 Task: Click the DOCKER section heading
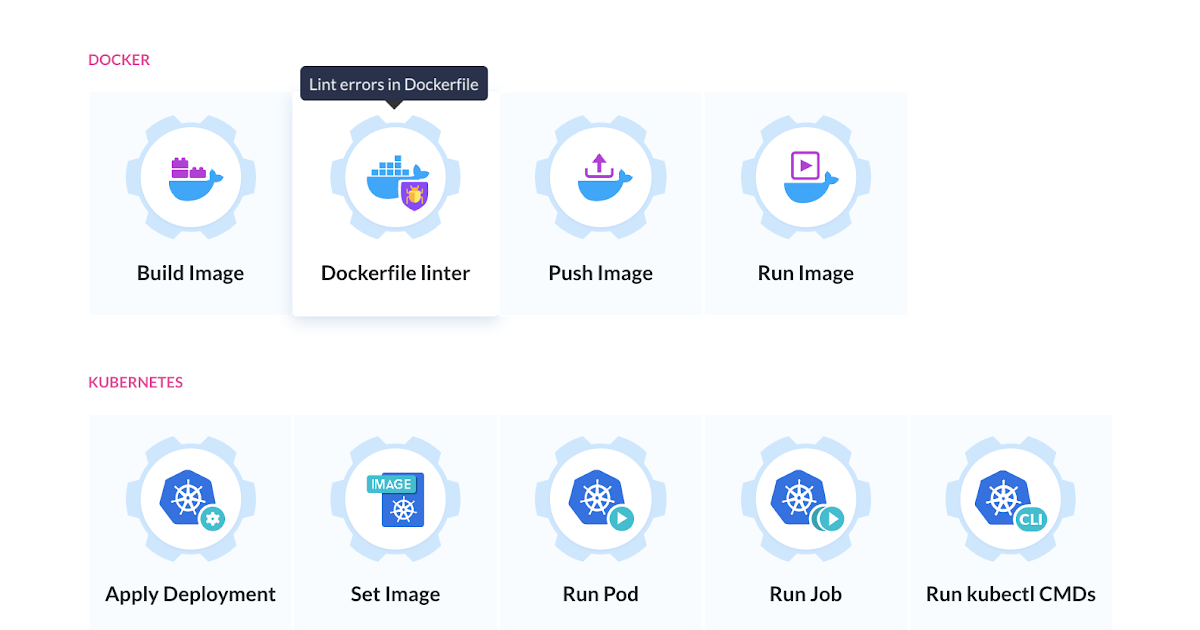pyautogui.click(x=119, y=60)
